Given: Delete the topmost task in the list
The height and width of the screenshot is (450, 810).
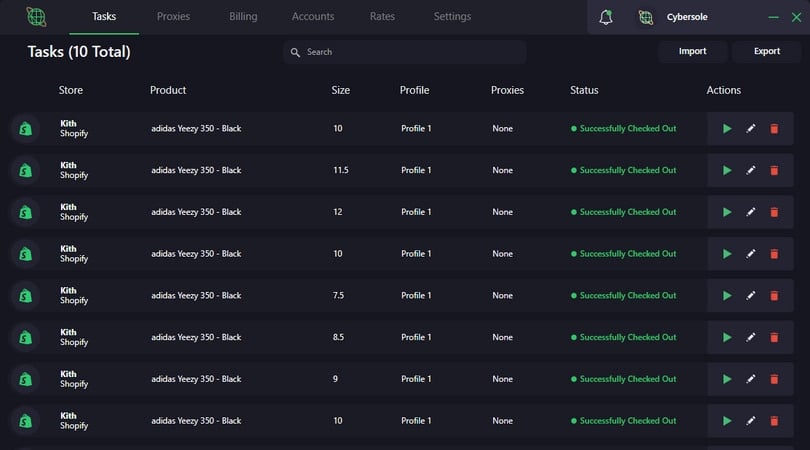Looking at the screenshot, I should (x=774, y=129).
